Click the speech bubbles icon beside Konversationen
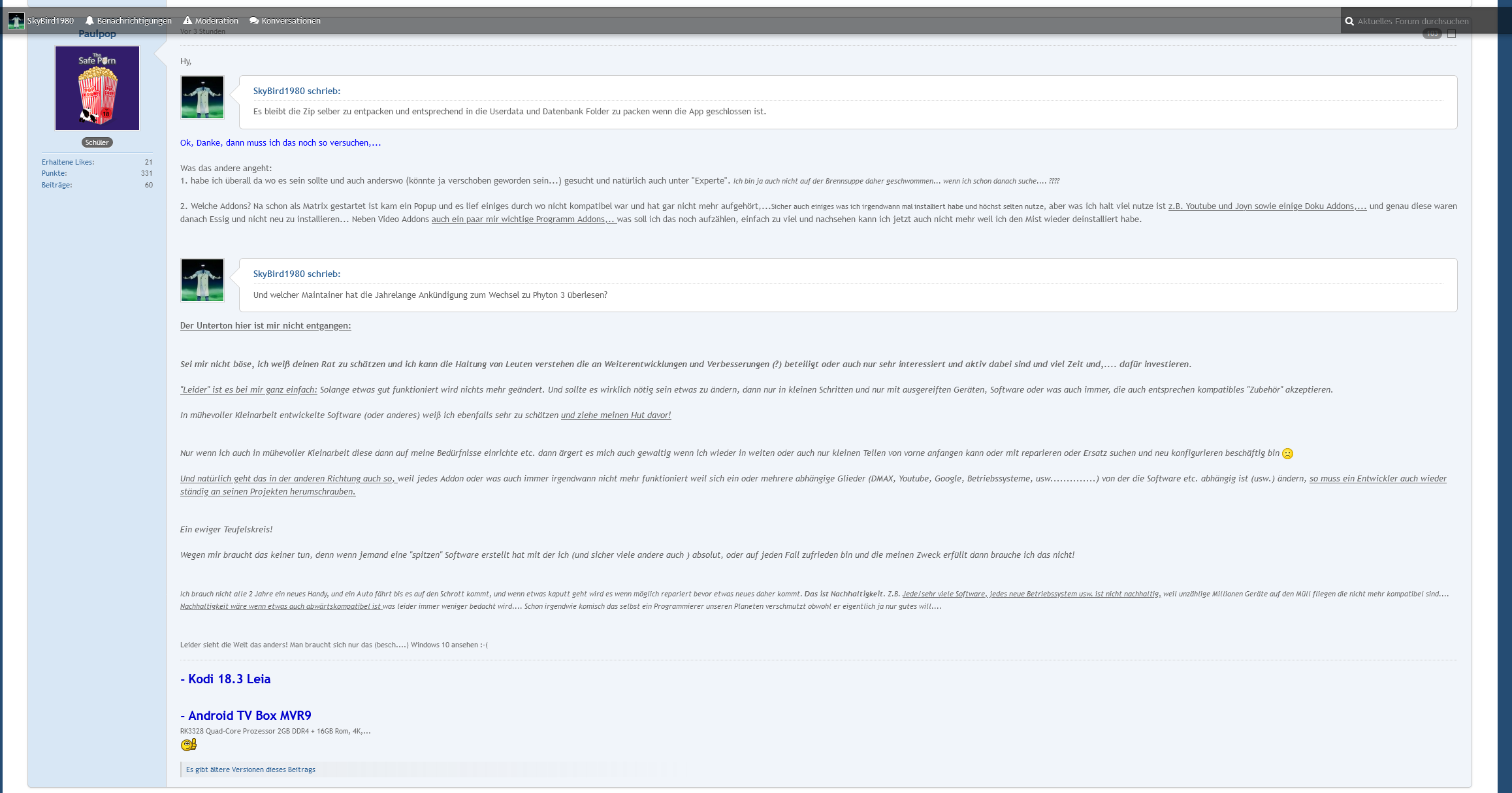Image resolution: width=1512 pixels, height=793 pixels. (x=254, y=21)
